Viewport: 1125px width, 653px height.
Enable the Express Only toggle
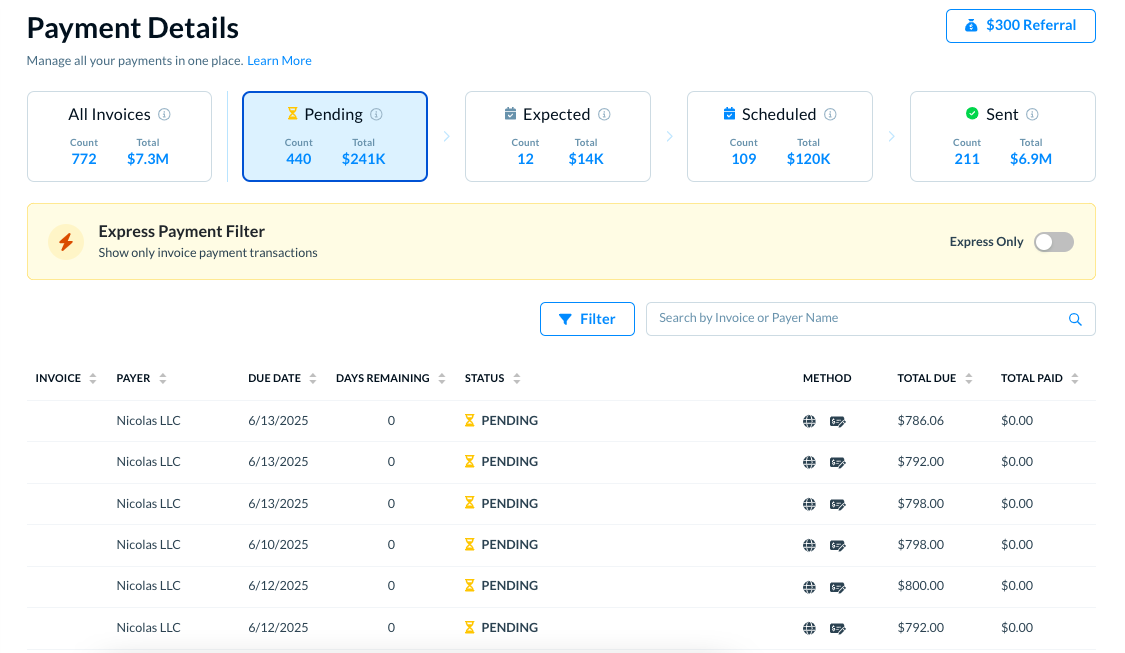[1053, 242]
